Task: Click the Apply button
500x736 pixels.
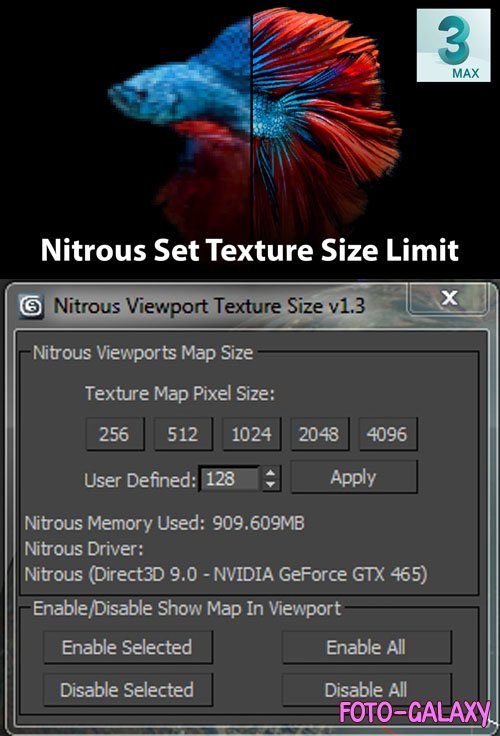Action: [354, 477]
